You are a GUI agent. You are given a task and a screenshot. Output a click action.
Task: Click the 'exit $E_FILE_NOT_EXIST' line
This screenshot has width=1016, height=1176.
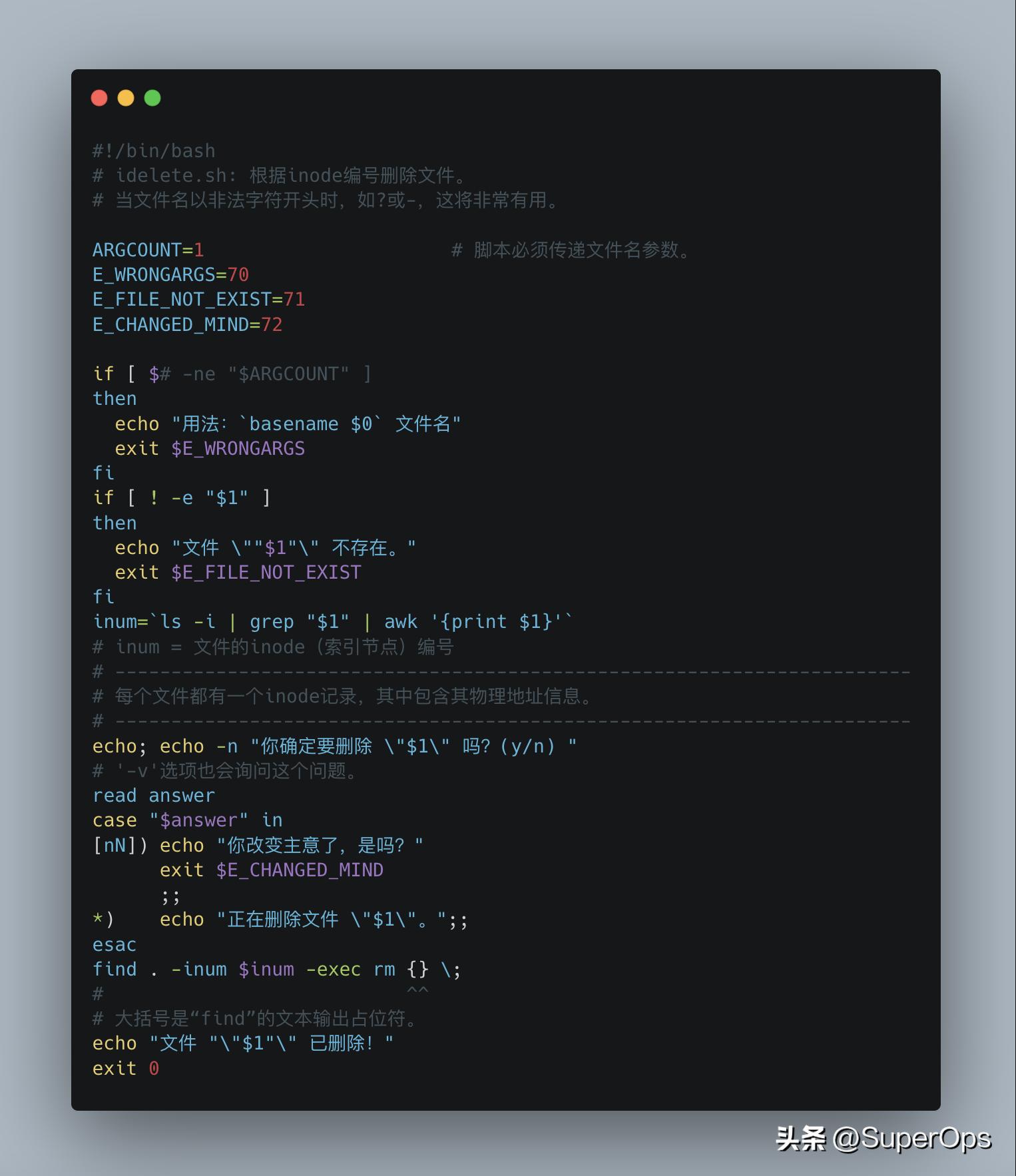[238, 573]
